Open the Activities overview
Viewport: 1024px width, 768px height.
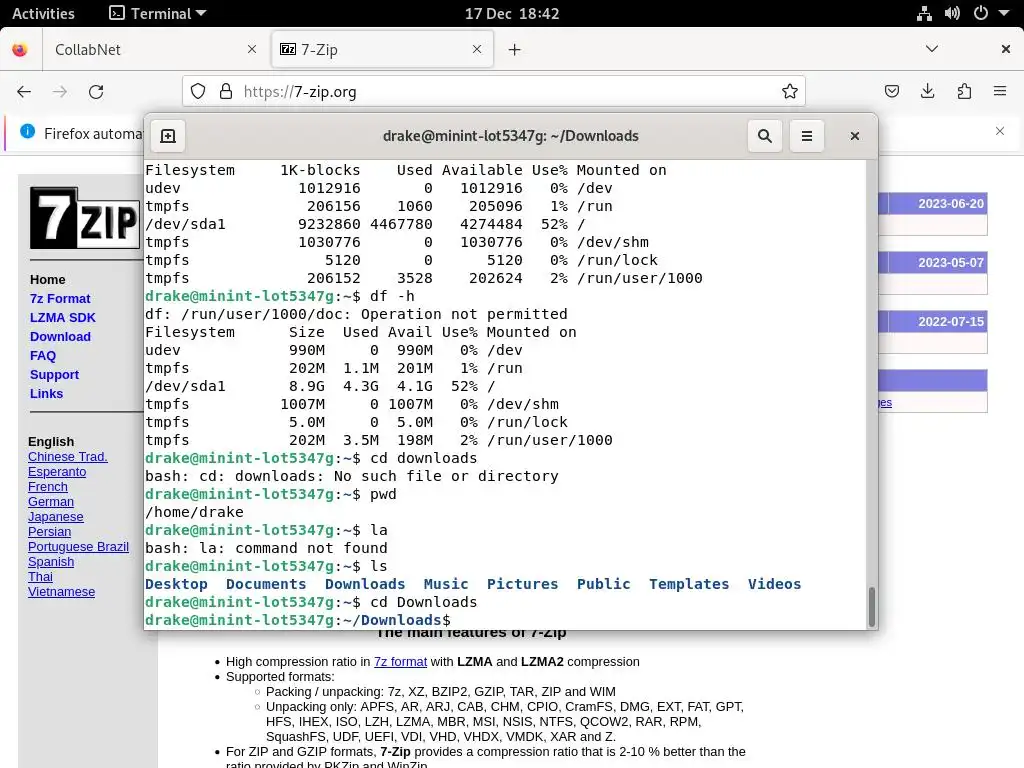(43, 13)
